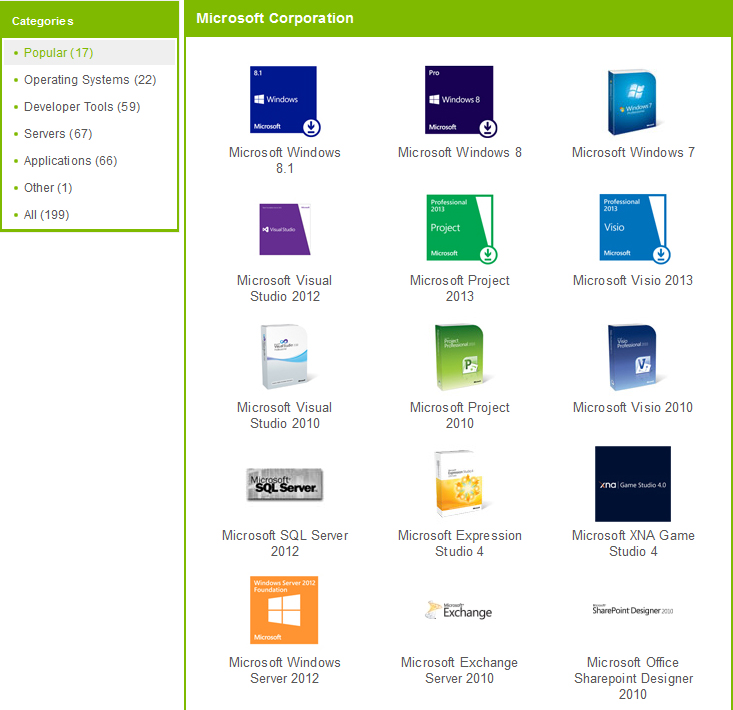Show the Servers (67) category

point(58,134)
